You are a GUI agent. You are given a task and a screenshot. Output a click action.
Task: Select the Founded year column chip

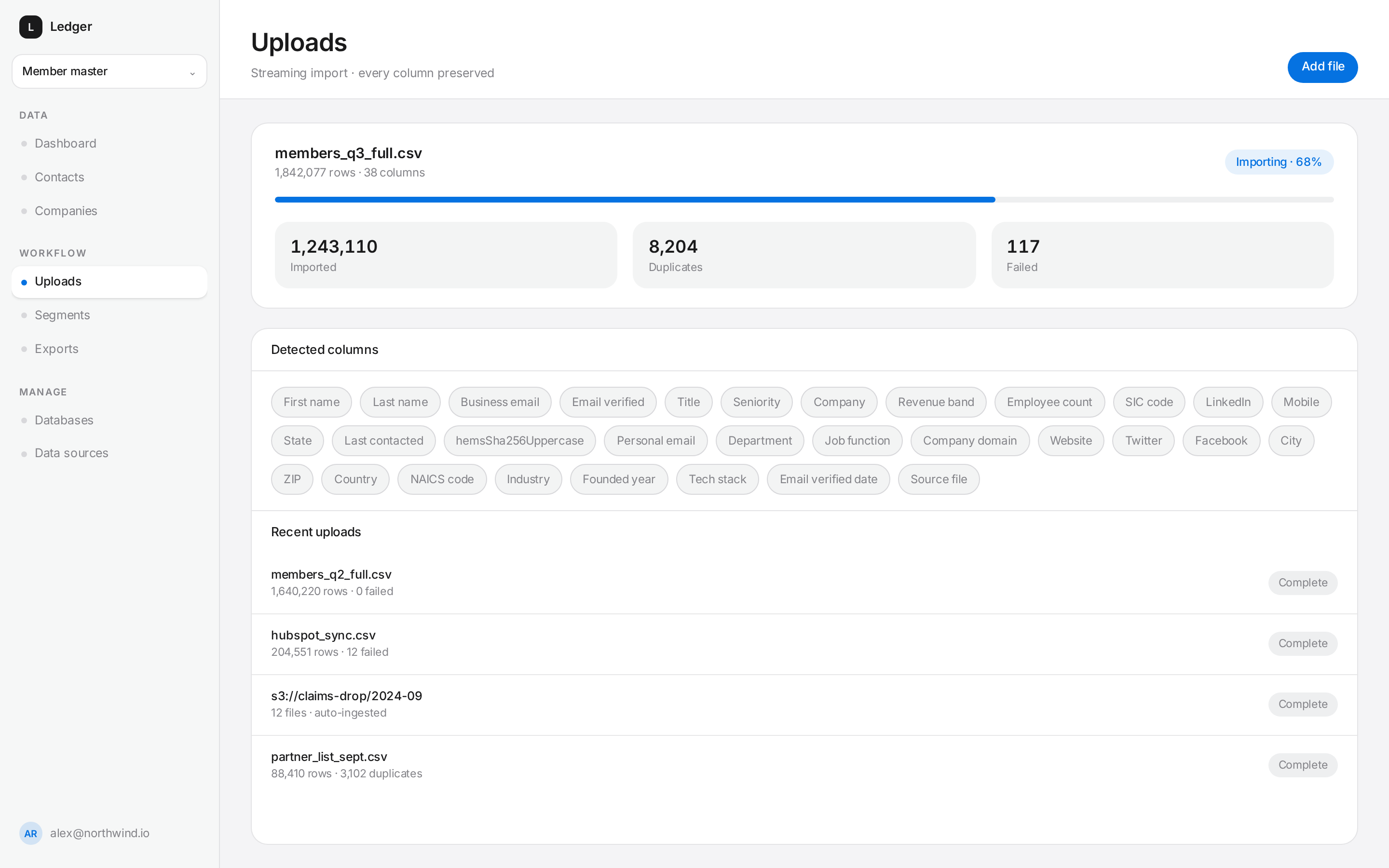[619, 479]
